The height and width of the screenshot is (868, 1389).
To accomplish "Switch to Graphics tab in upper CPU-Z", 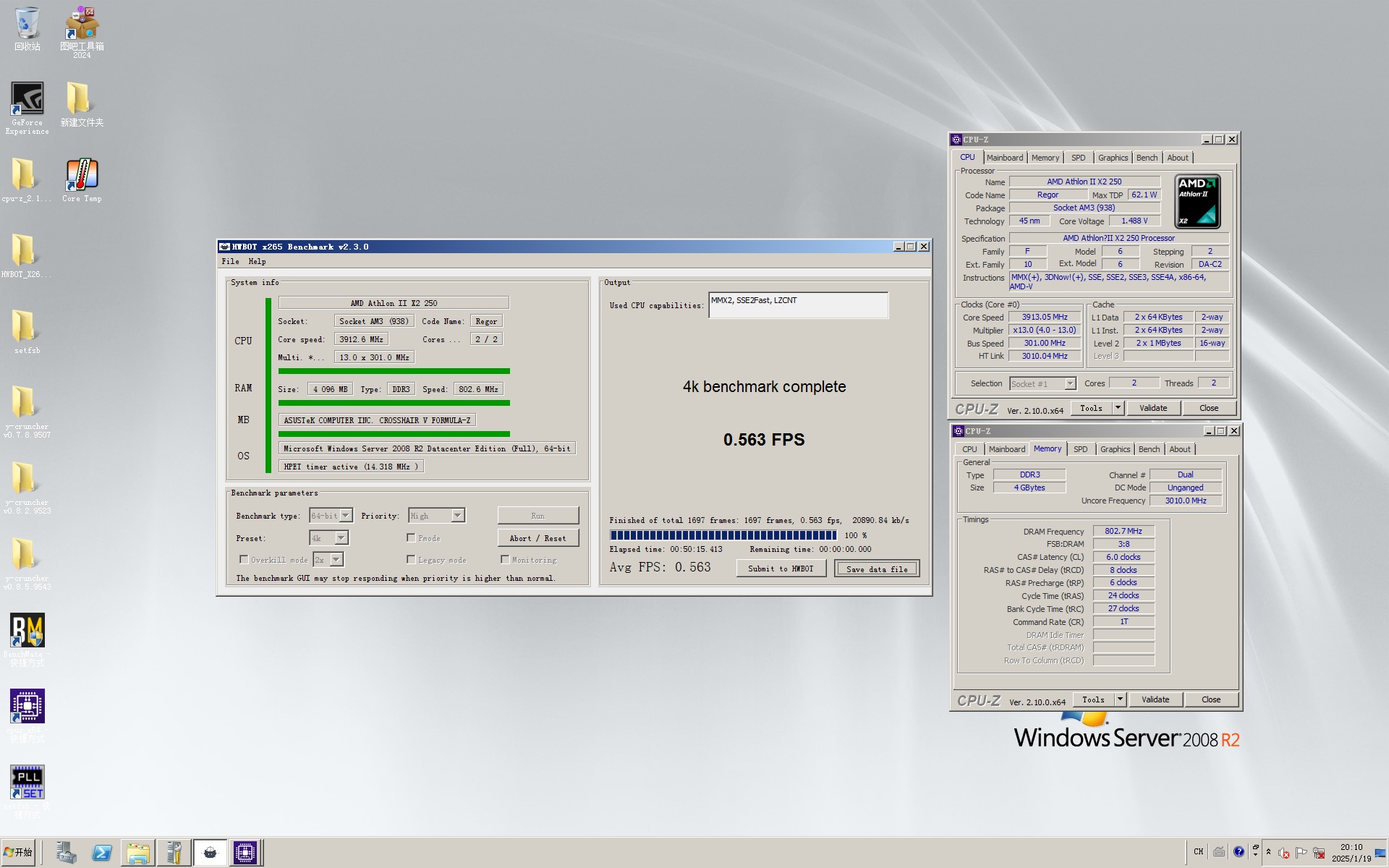I will click(x=1113, y=158).
